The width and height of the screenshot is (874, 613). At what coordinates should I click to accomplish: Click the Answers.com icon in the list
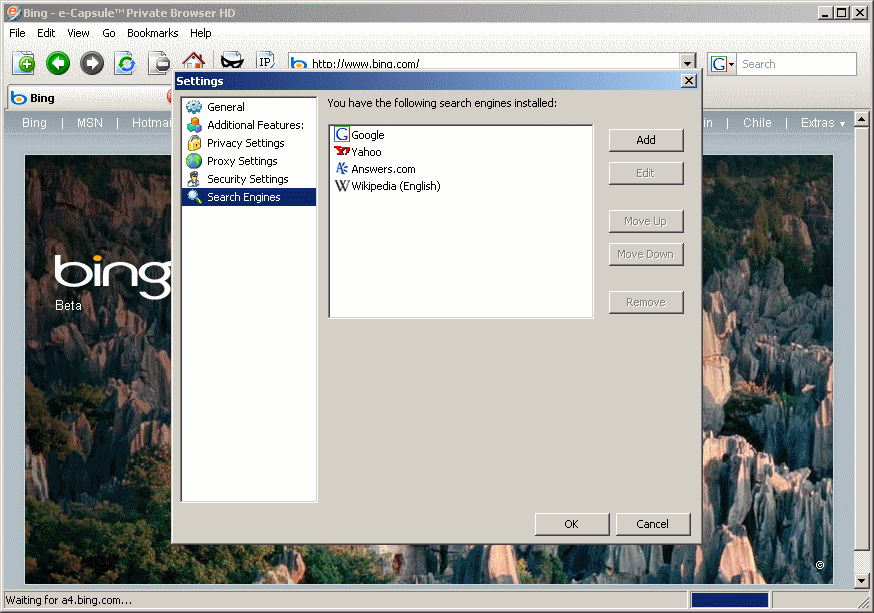[342, 168]
